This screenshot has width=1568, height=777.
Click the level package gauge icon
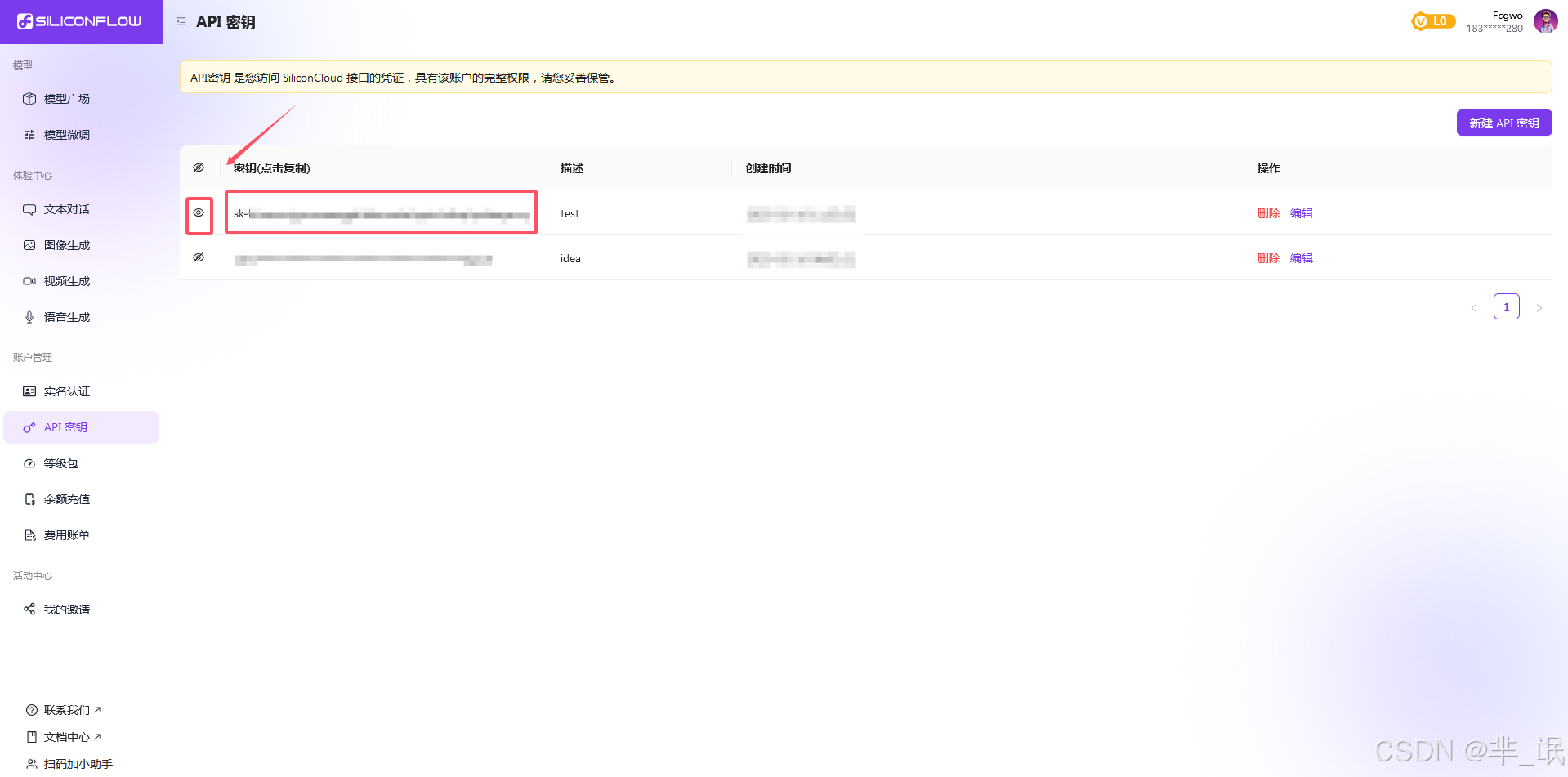[x=29, y=463]
